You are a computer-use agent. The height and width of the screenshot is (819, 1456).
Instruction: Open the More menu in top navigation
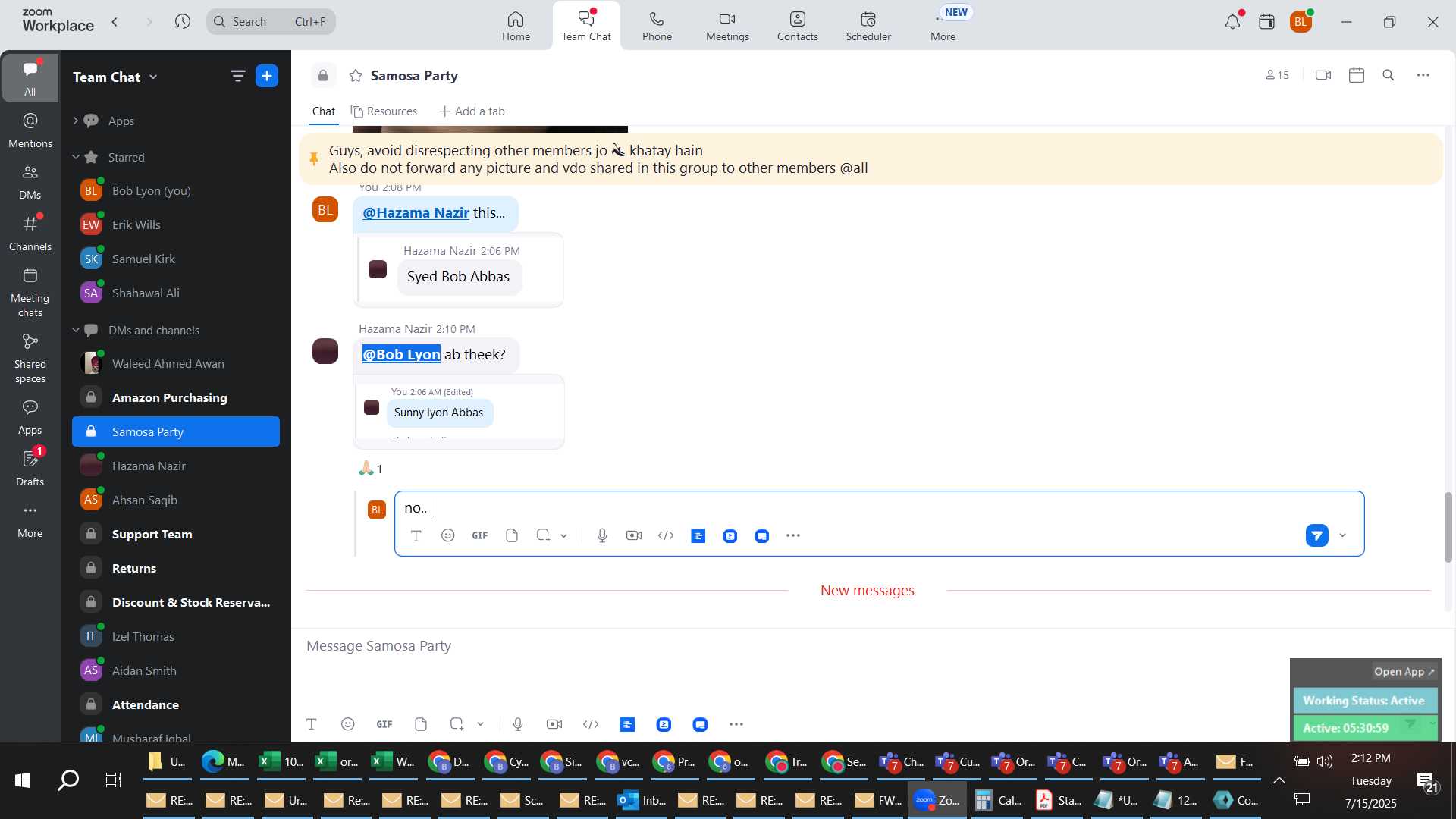[x=943, y=26]
